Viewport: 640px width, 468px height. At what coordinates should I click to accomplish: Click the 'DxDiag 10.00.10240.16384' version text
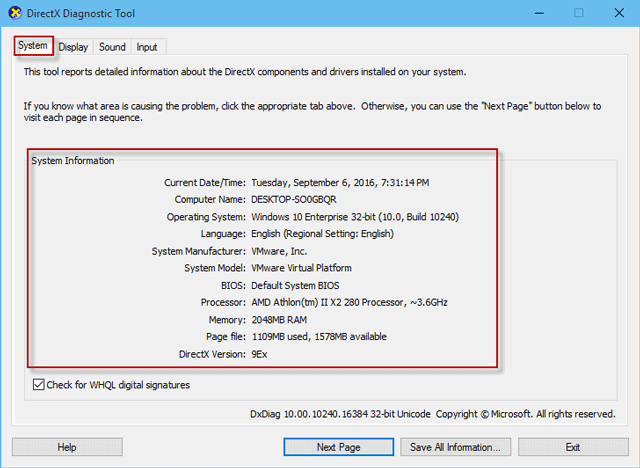coord(308,414)
